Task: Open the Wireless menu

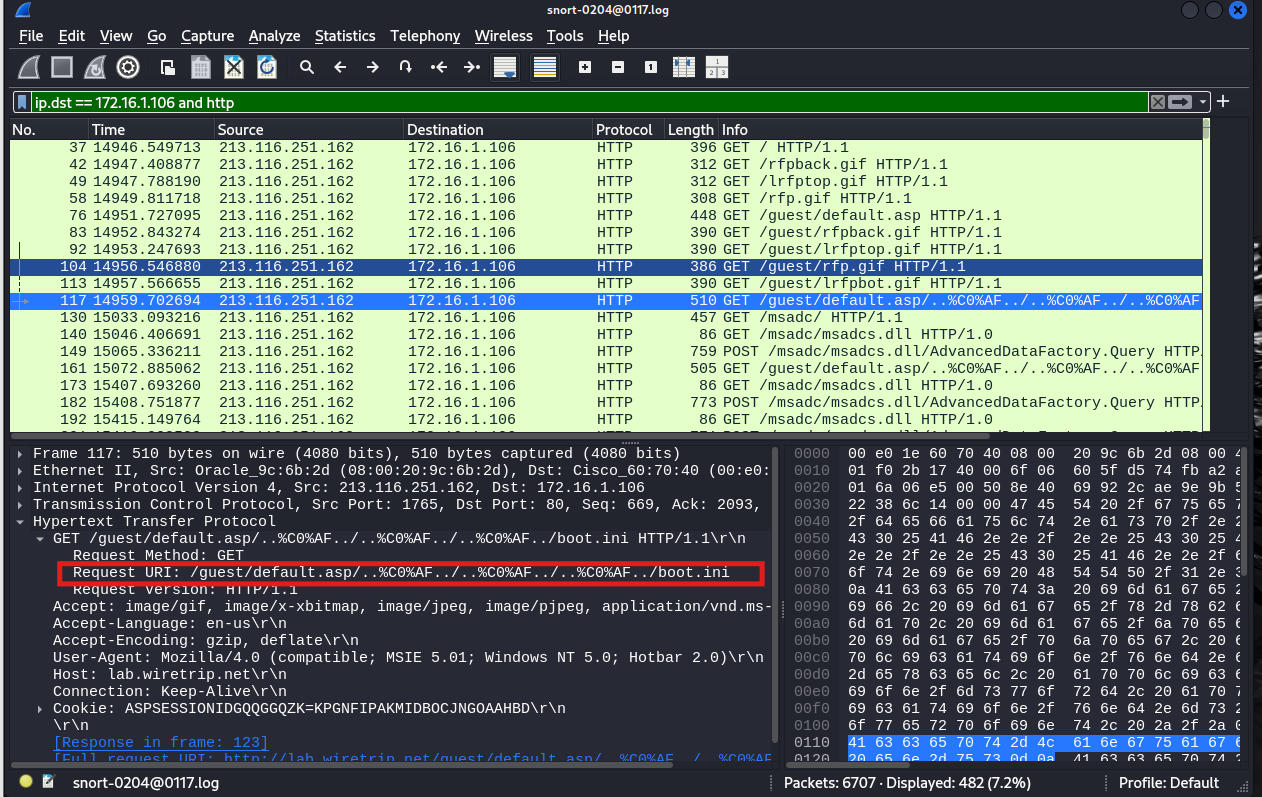Action: click(504, 36)
